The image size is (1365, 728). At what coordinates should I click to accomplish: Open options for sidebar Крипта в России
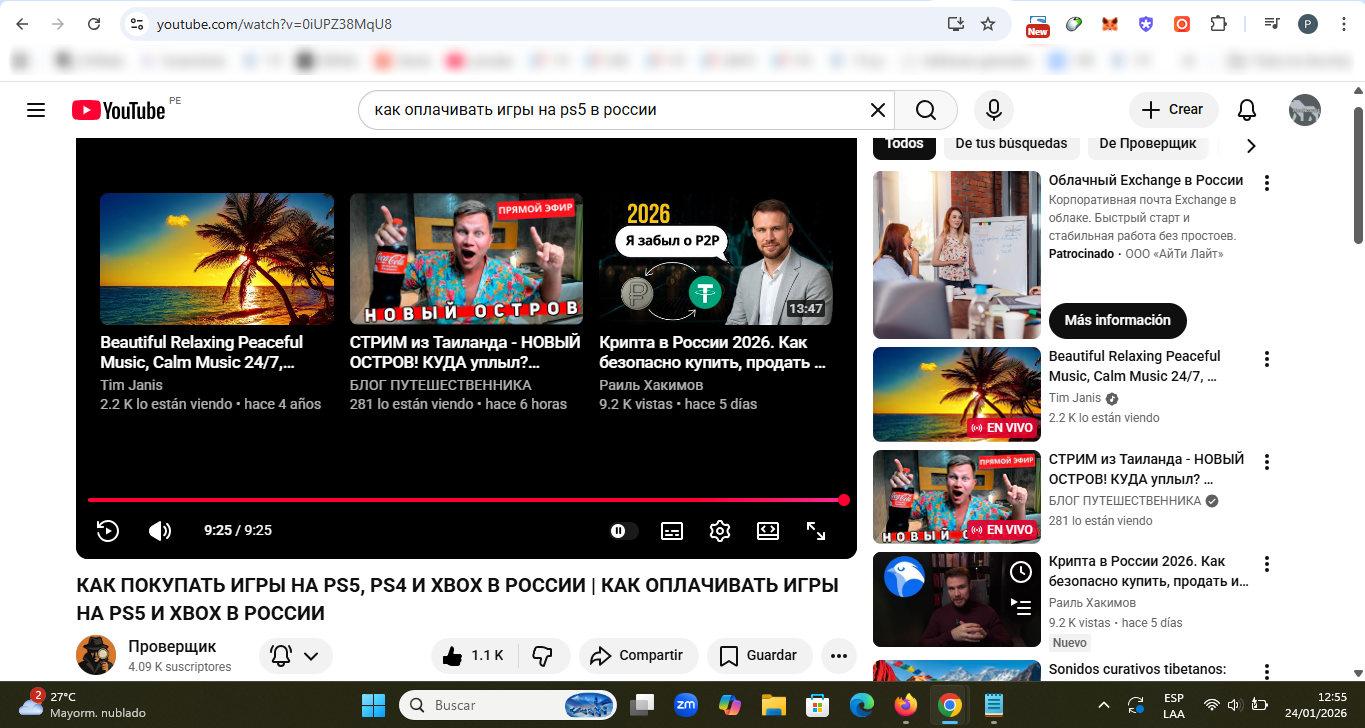coord(1267,564)
